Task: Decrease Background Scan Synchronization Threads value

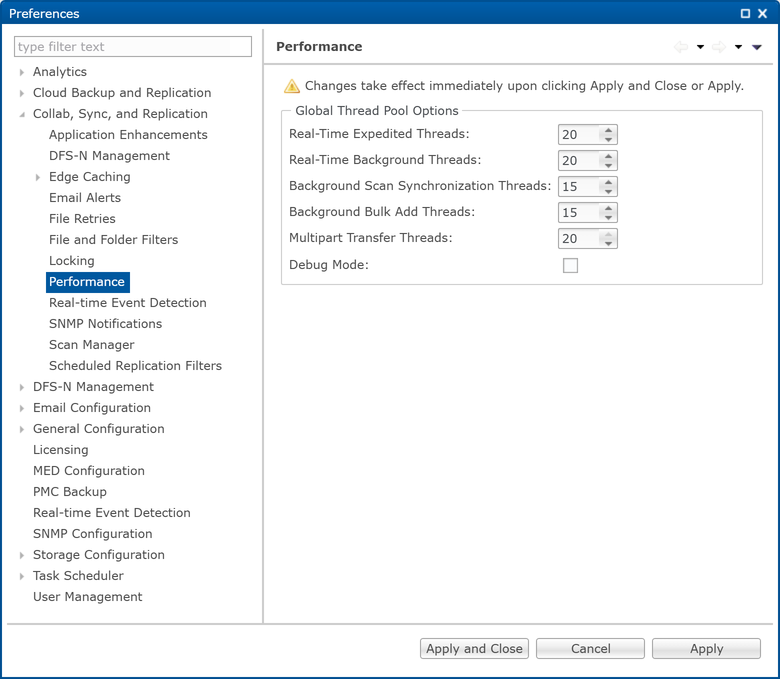Action: [x=608, y=191]
